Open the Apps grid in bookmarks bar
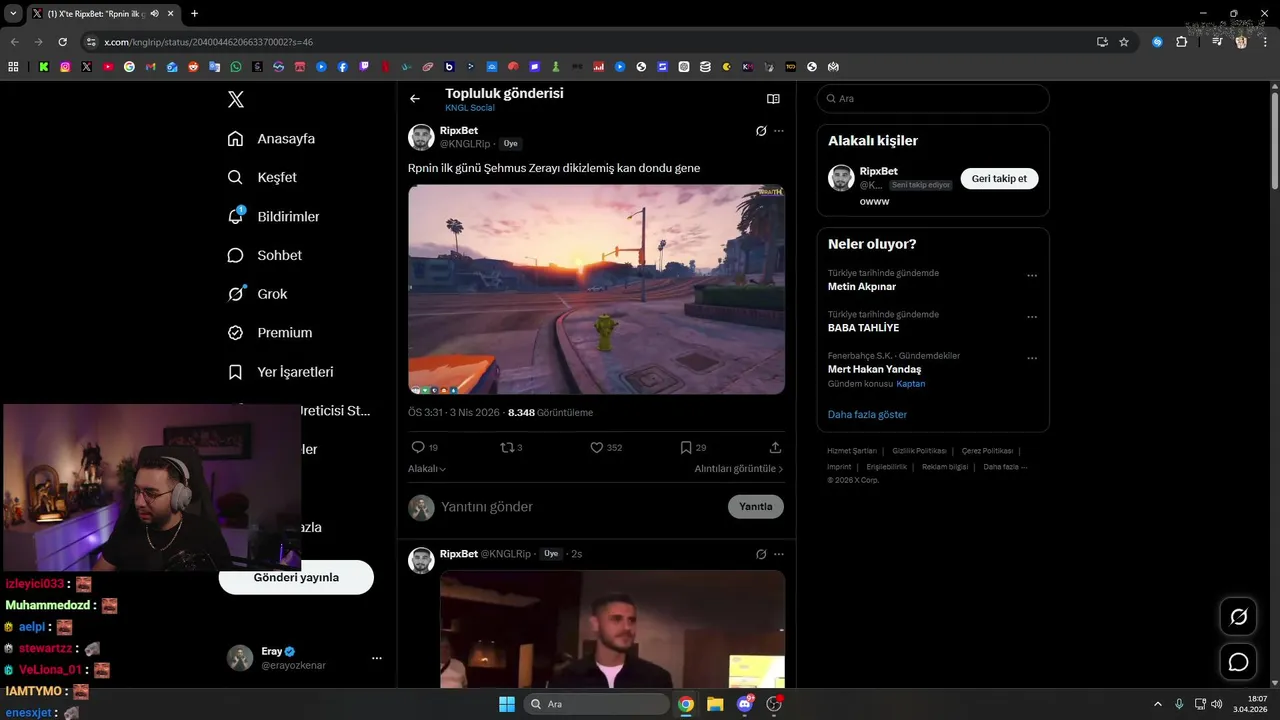The image size is (1280, 720). pos(13,67)
